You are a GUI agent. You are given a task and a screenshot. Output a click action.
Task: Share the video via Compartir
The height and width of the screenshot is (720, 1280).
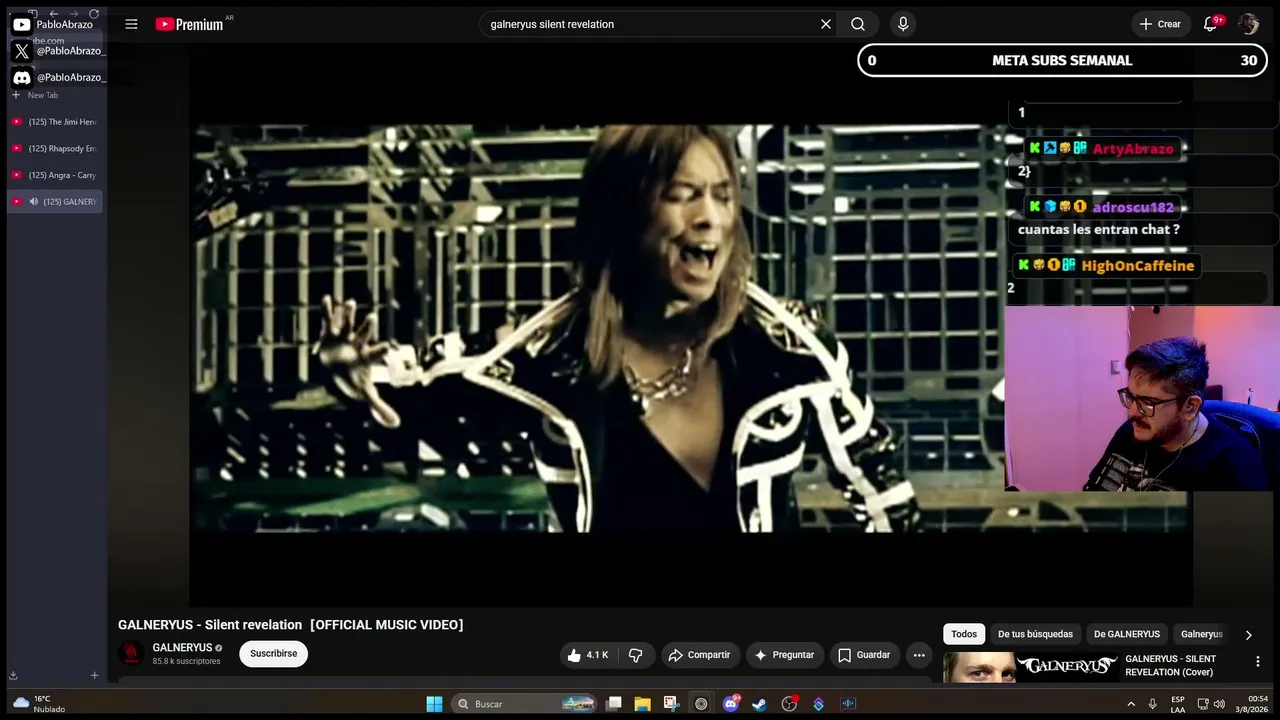[x=699, y=655]
